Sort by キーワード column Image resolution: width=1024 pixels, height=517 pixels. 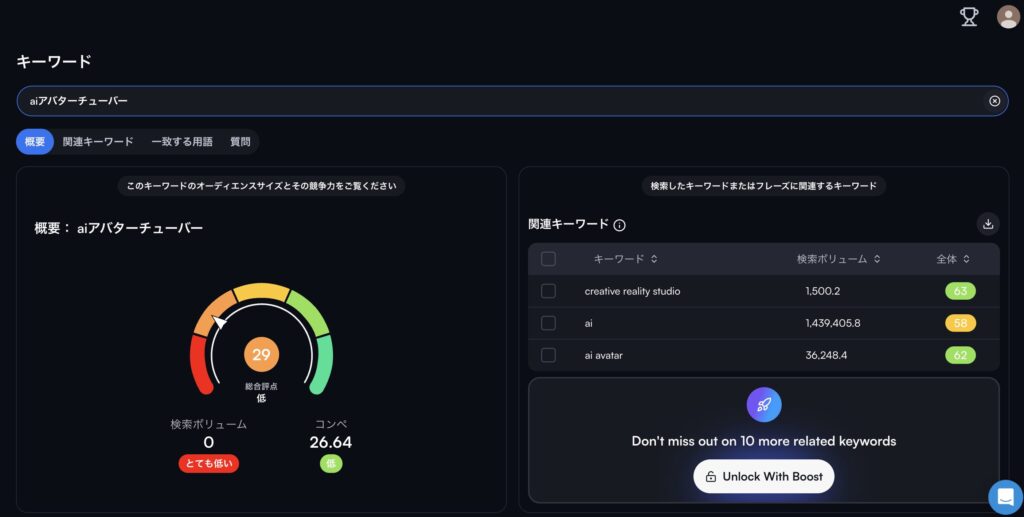pos(625,259)
